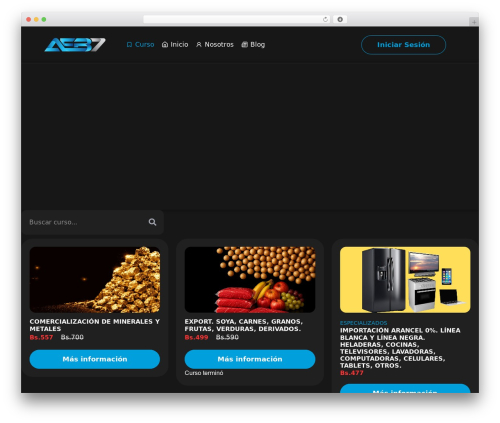Click the crossed-out price Bs.700
Image resolution: width=500 pixels, height=423 pixels.
pos(72,337)
